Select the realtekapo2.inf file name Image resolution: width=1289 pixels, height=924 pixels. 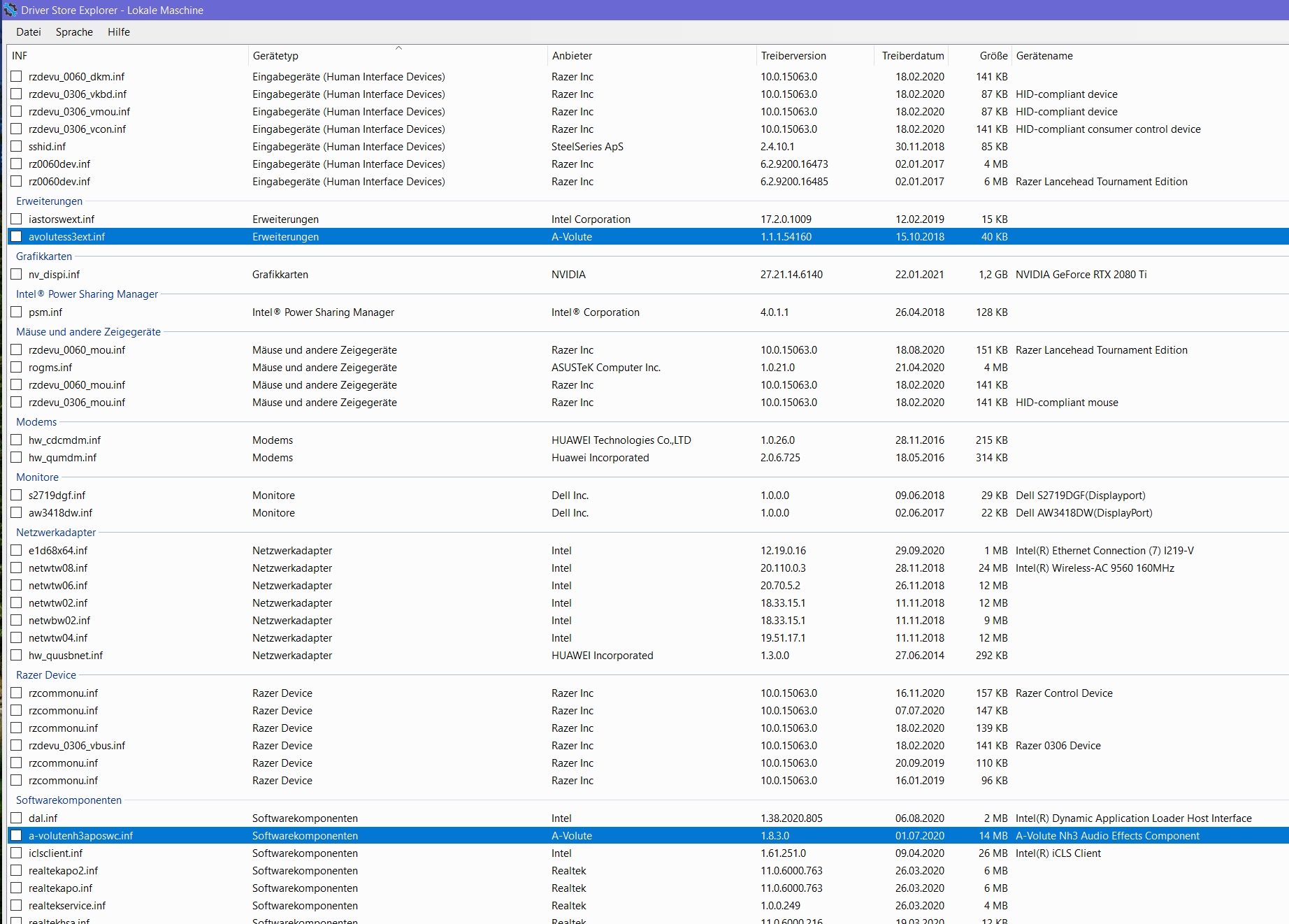(x=63, y=871)
